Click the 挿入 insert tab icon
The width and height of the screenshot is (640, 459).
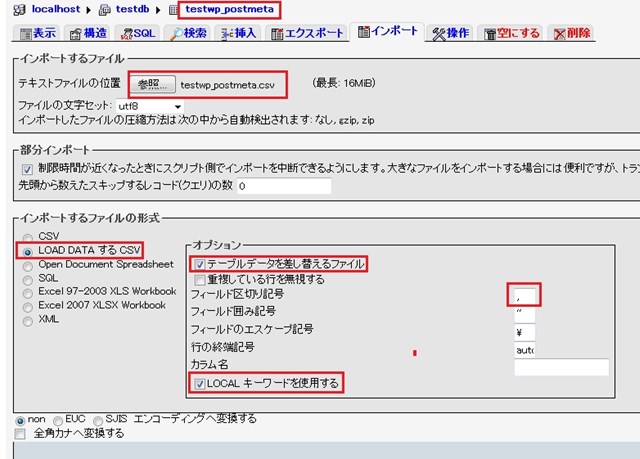tap(228, 33)
